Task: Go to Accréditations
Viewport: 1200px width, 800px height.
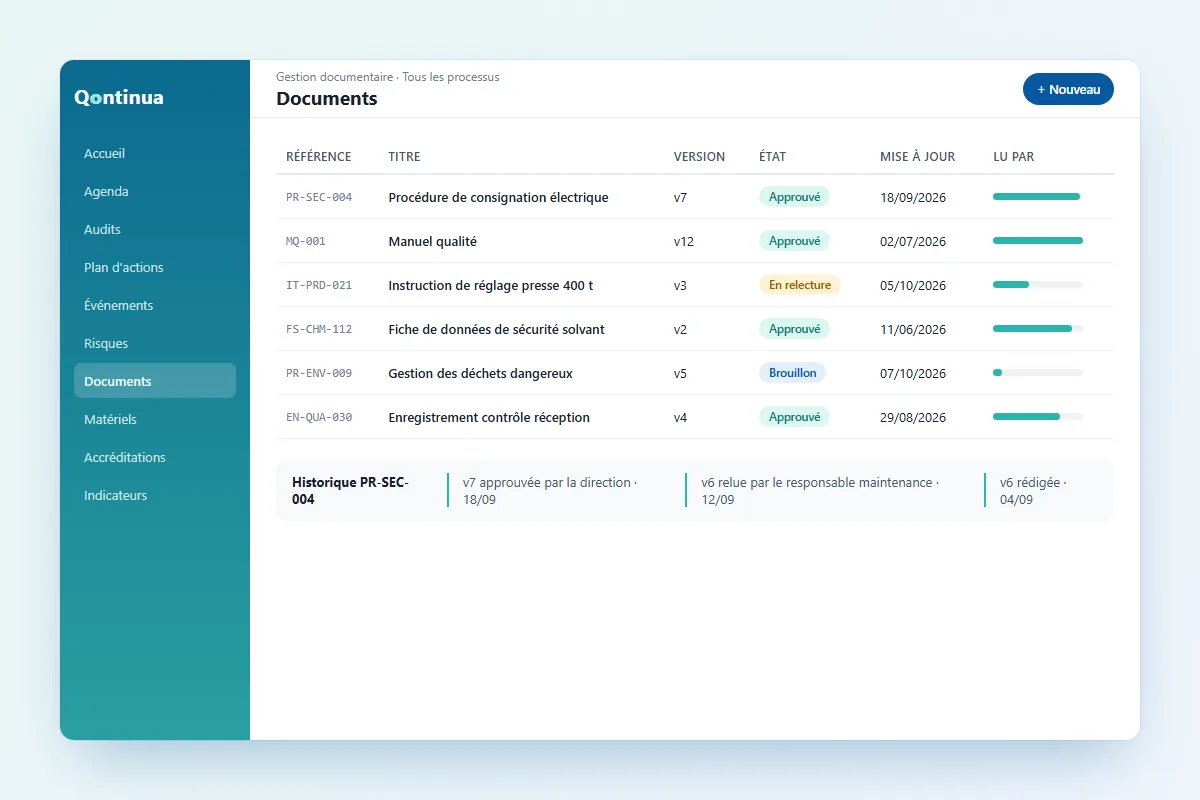Action: point(155,457)
